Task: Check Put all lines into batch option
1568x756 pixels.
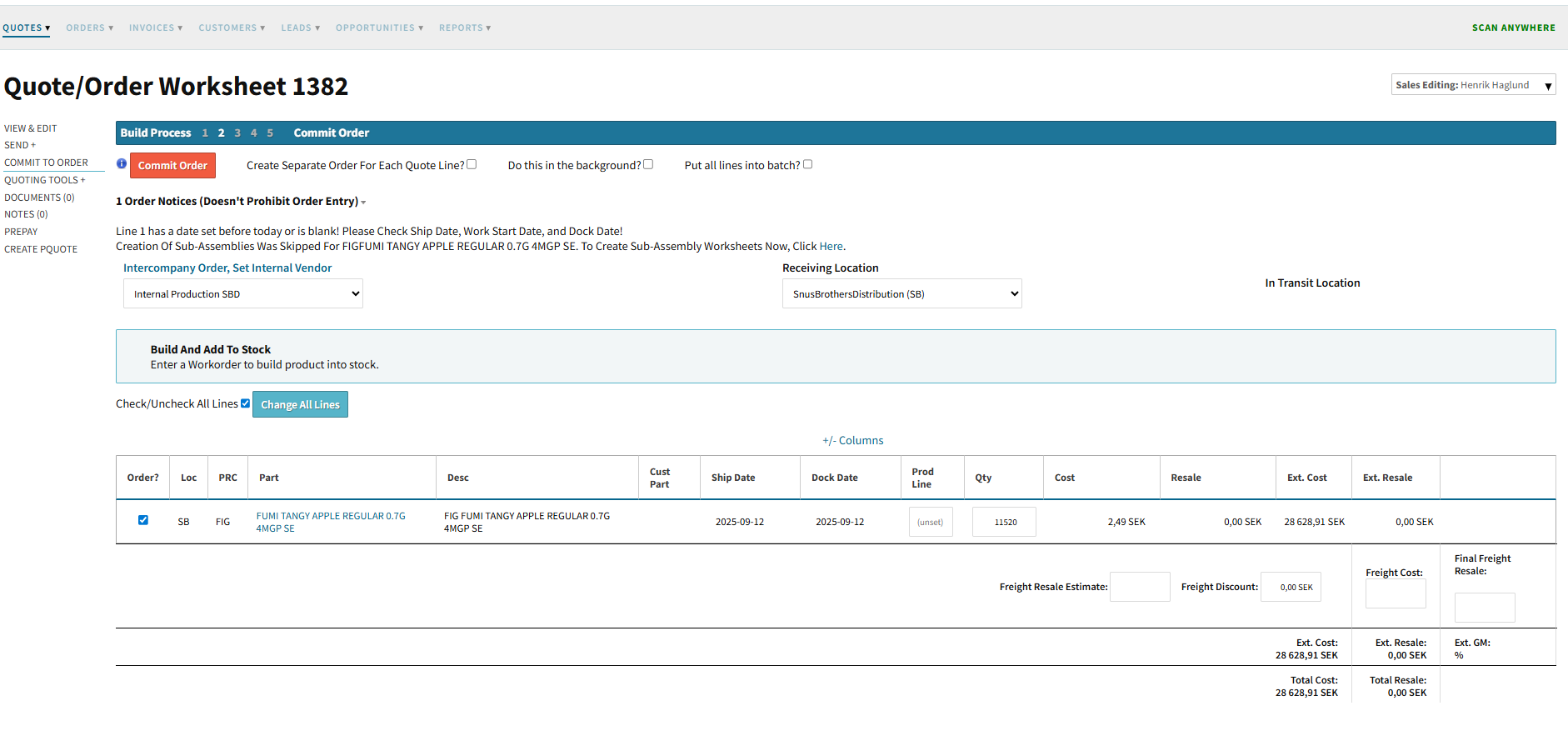Action: [x=807, y=164]
